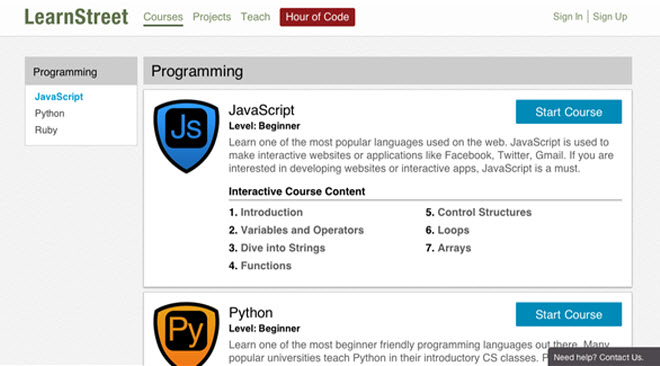Open lesson 7 Arrays
The image size is (660, 366).
pos(448,248)
